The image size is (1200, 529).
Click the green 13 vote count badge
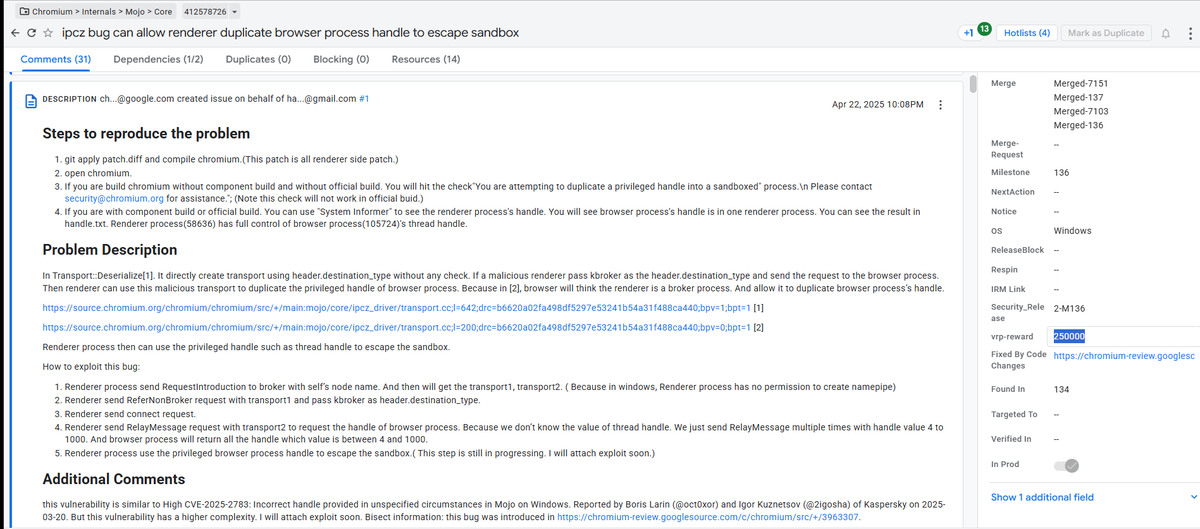click(x=984, y=28)
